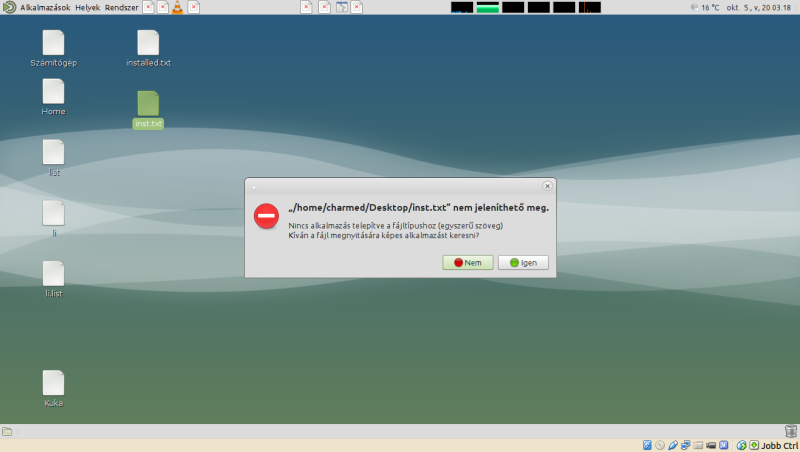Click the inst.txt file on the desktop

click(x=148, y=103)
